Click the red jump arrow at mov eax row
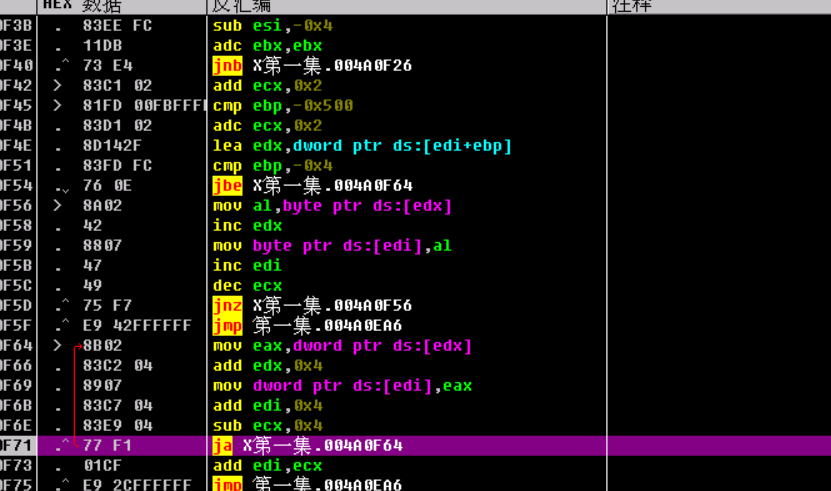 click(x=75, y=346)
